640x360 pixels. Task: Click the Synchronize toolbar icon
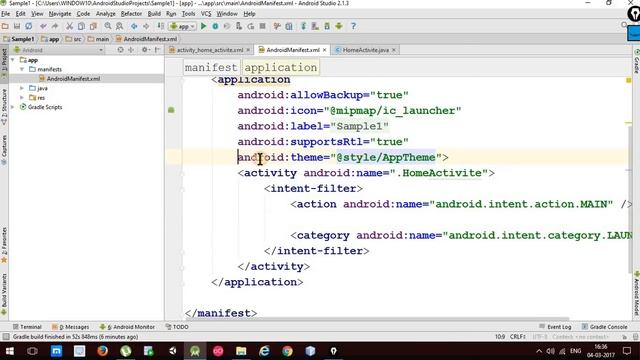tap(29, 26)
